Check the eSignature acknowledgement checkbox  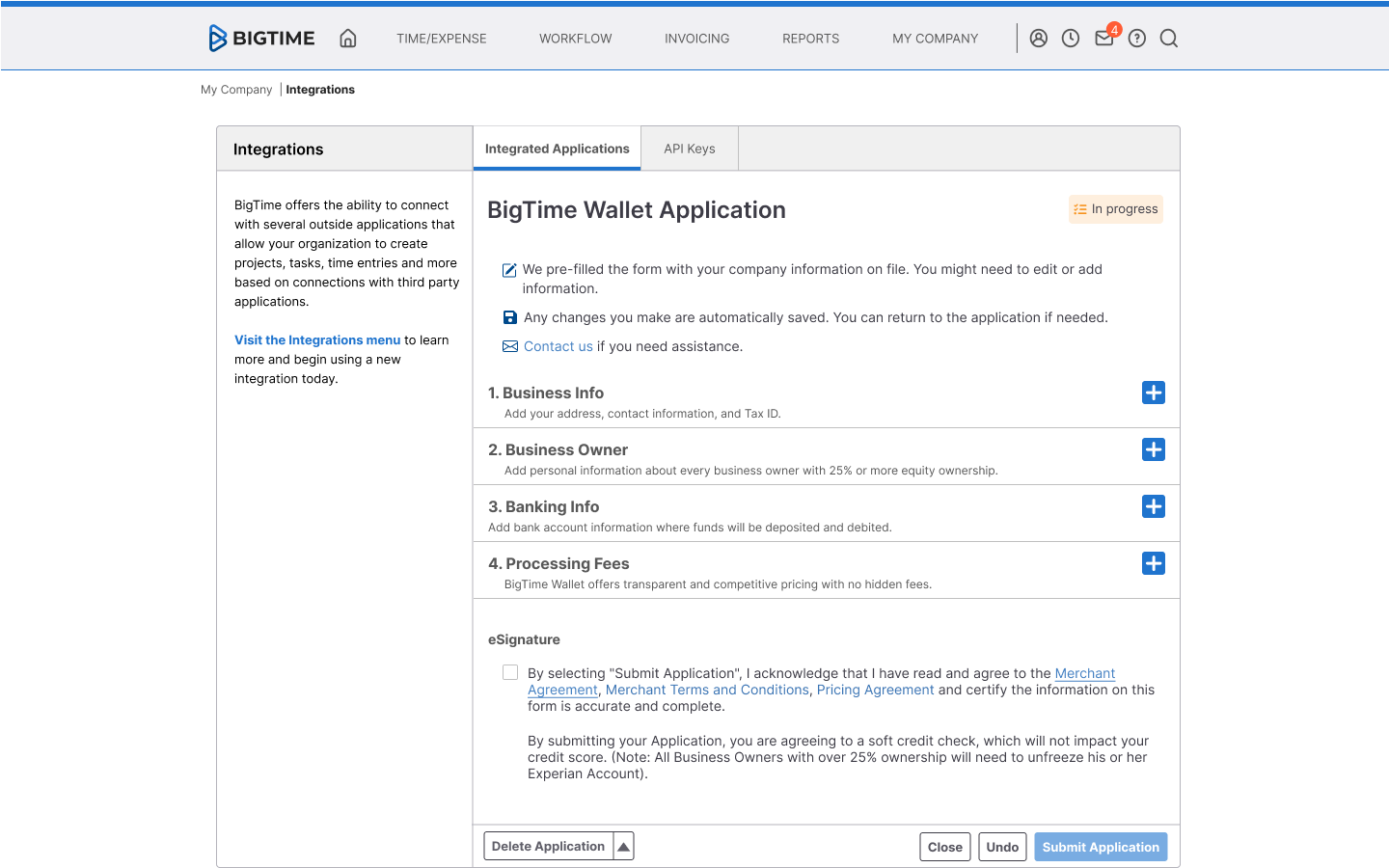[x=510, y=672]
